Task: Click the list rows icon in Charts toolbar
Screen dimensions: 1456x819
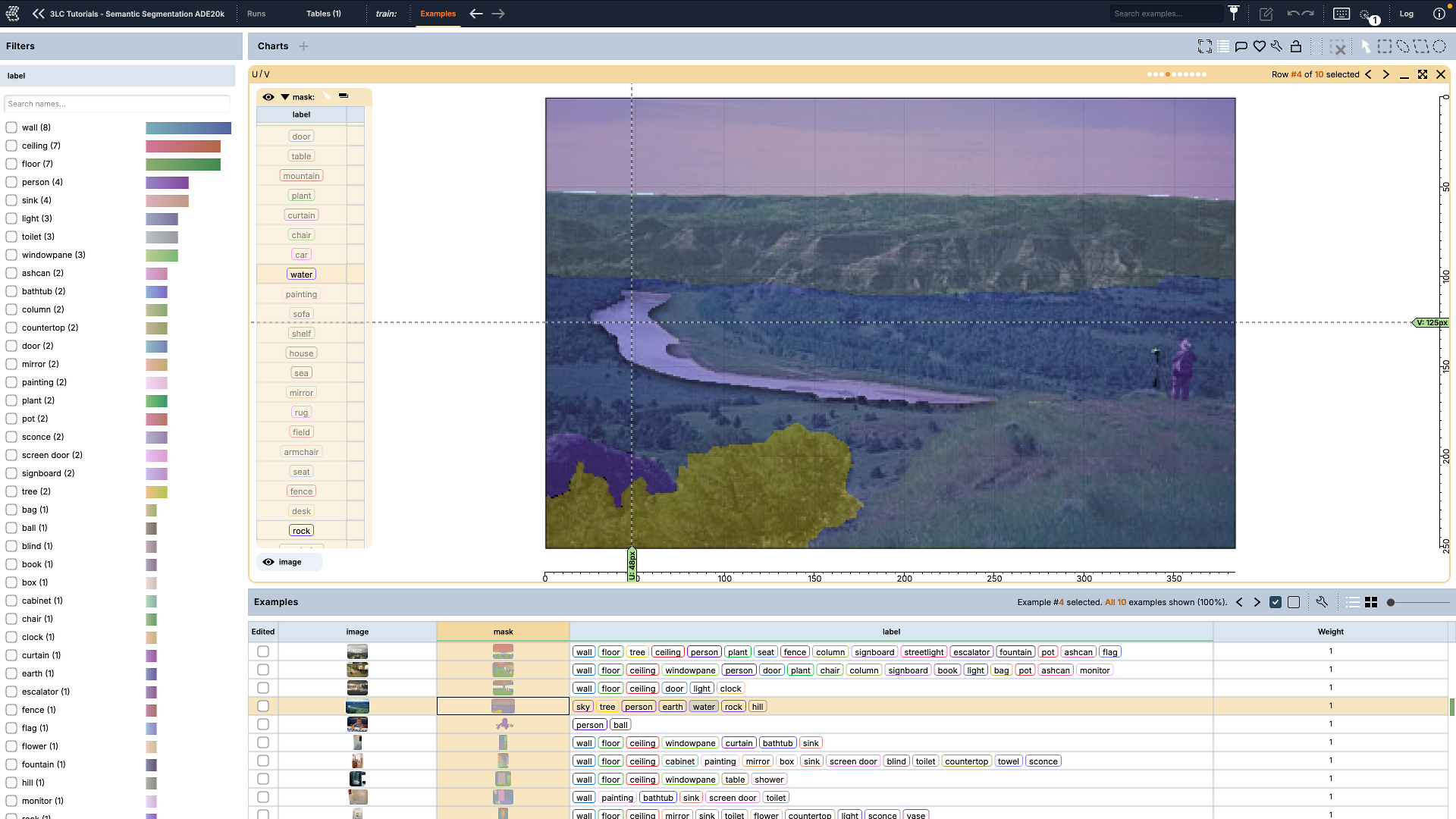Action: click(1223, 46)
